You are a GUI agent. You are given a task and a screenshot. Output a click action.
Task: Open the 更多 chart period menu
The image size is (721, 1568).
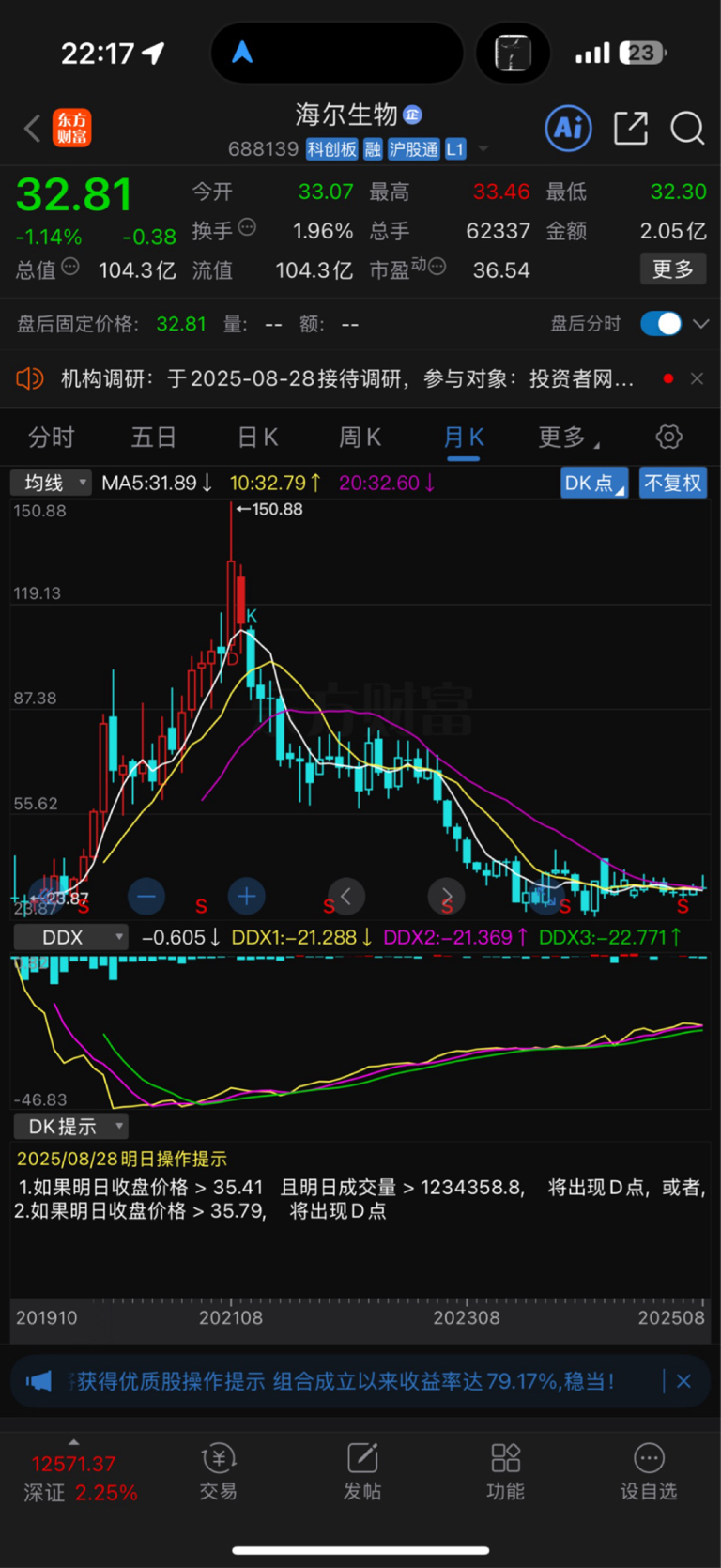[568, 437]
